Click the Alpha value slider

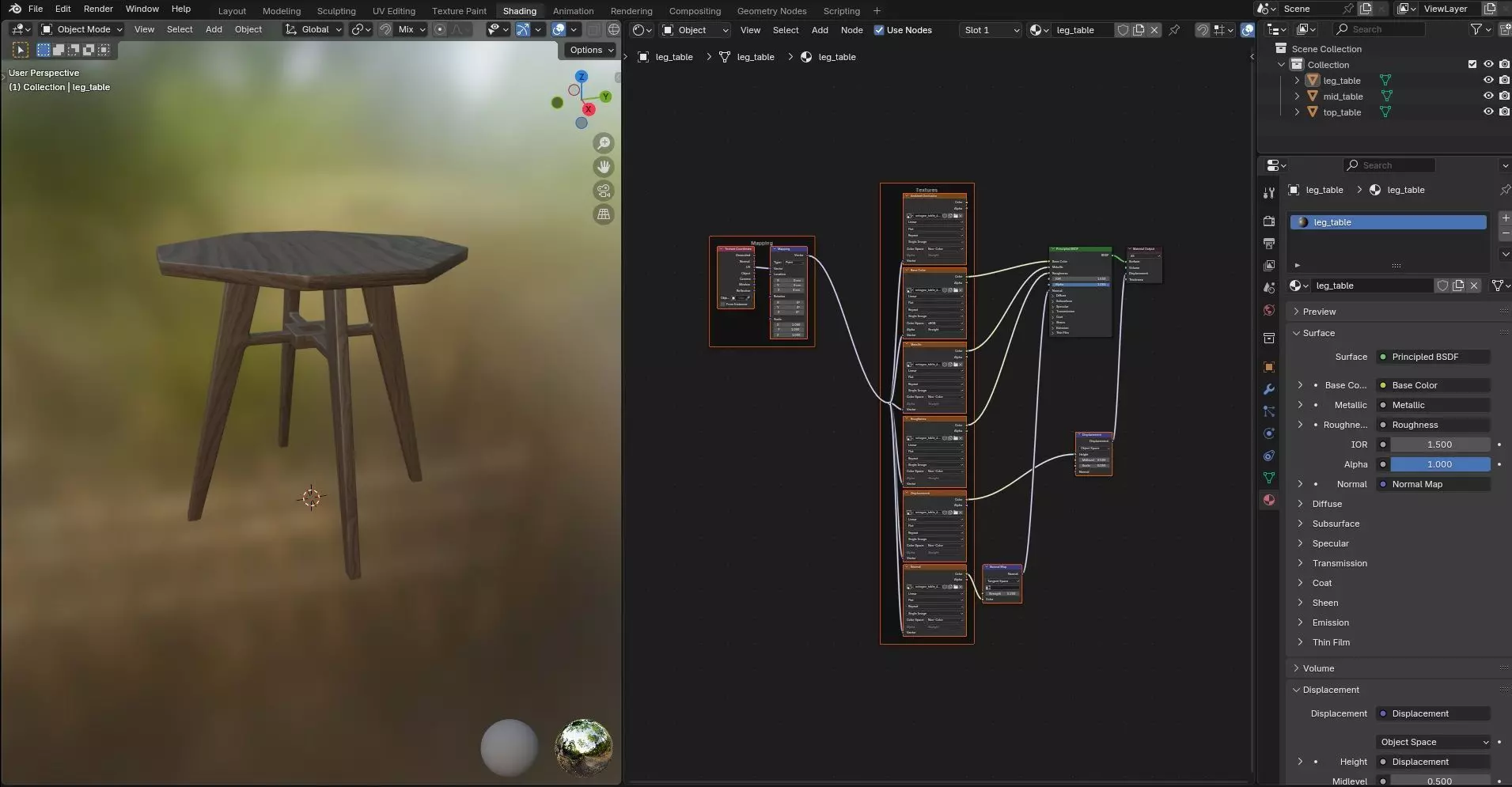click(x=1439, y=464)
